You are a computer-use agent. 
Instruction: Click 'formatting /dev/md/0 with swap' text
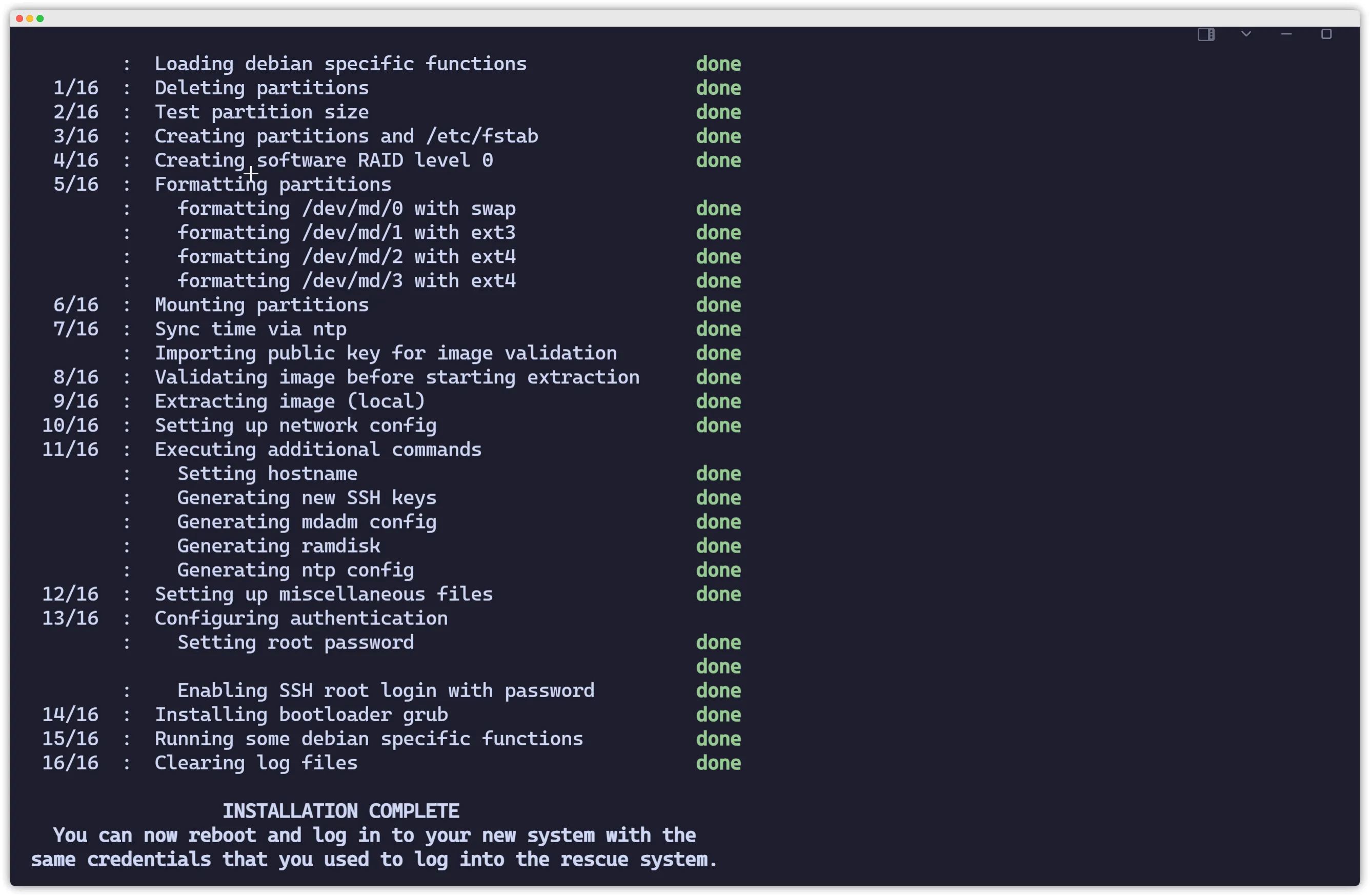click(x=347, y=208)
